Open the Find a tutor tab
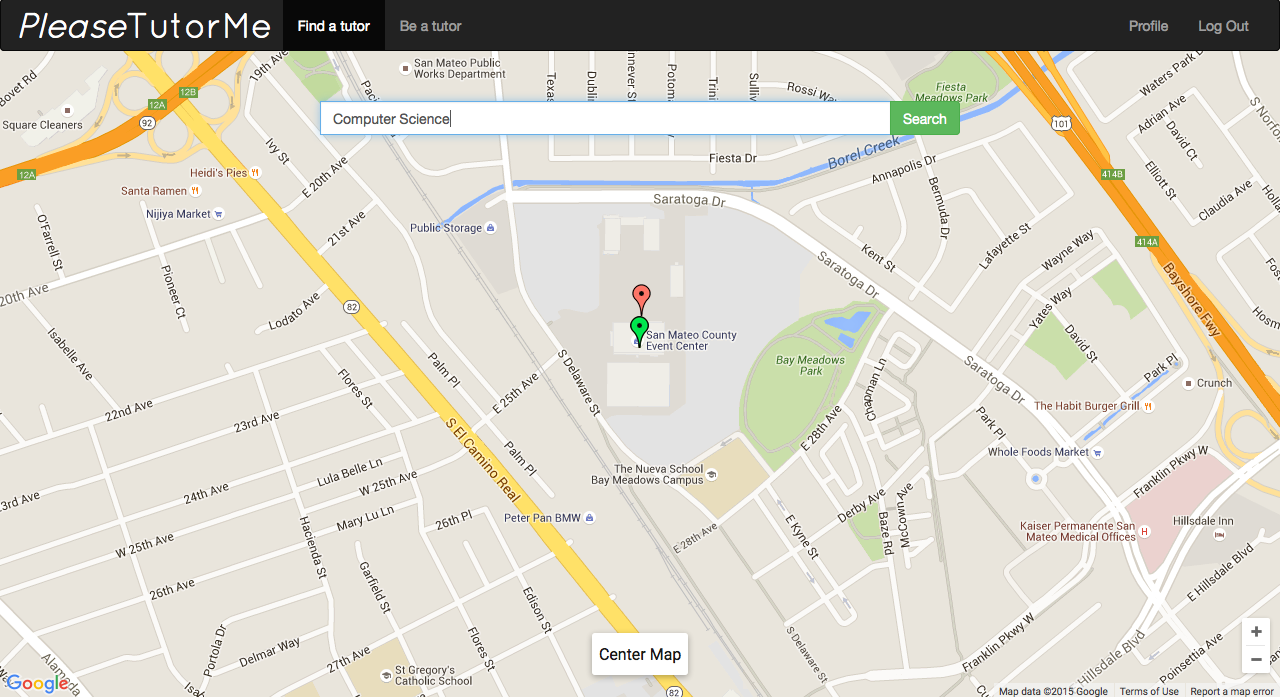The height and width of the screenshot is (697, 1280). (334, 26)
